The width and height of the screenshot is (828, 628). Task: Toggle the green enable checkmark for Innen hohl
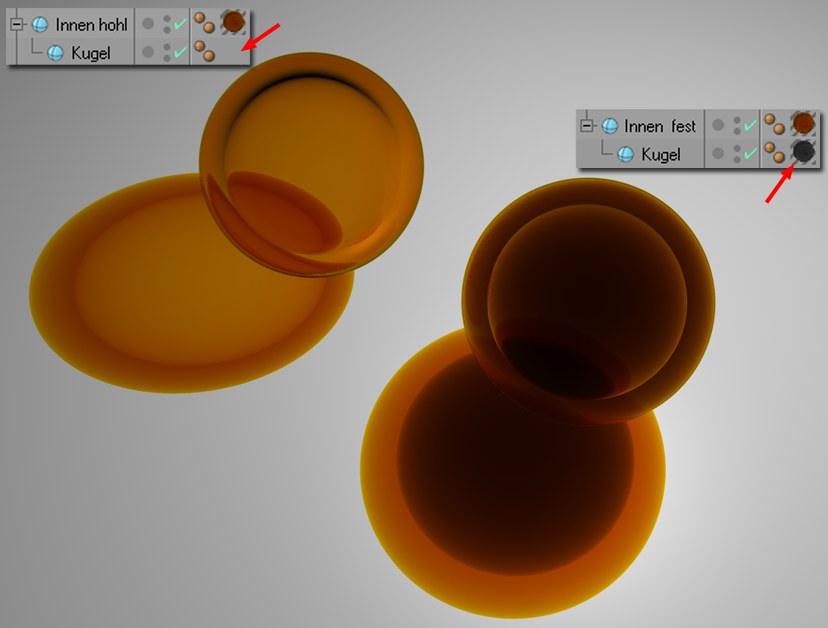pyautogui.click(x=180, y=23)
